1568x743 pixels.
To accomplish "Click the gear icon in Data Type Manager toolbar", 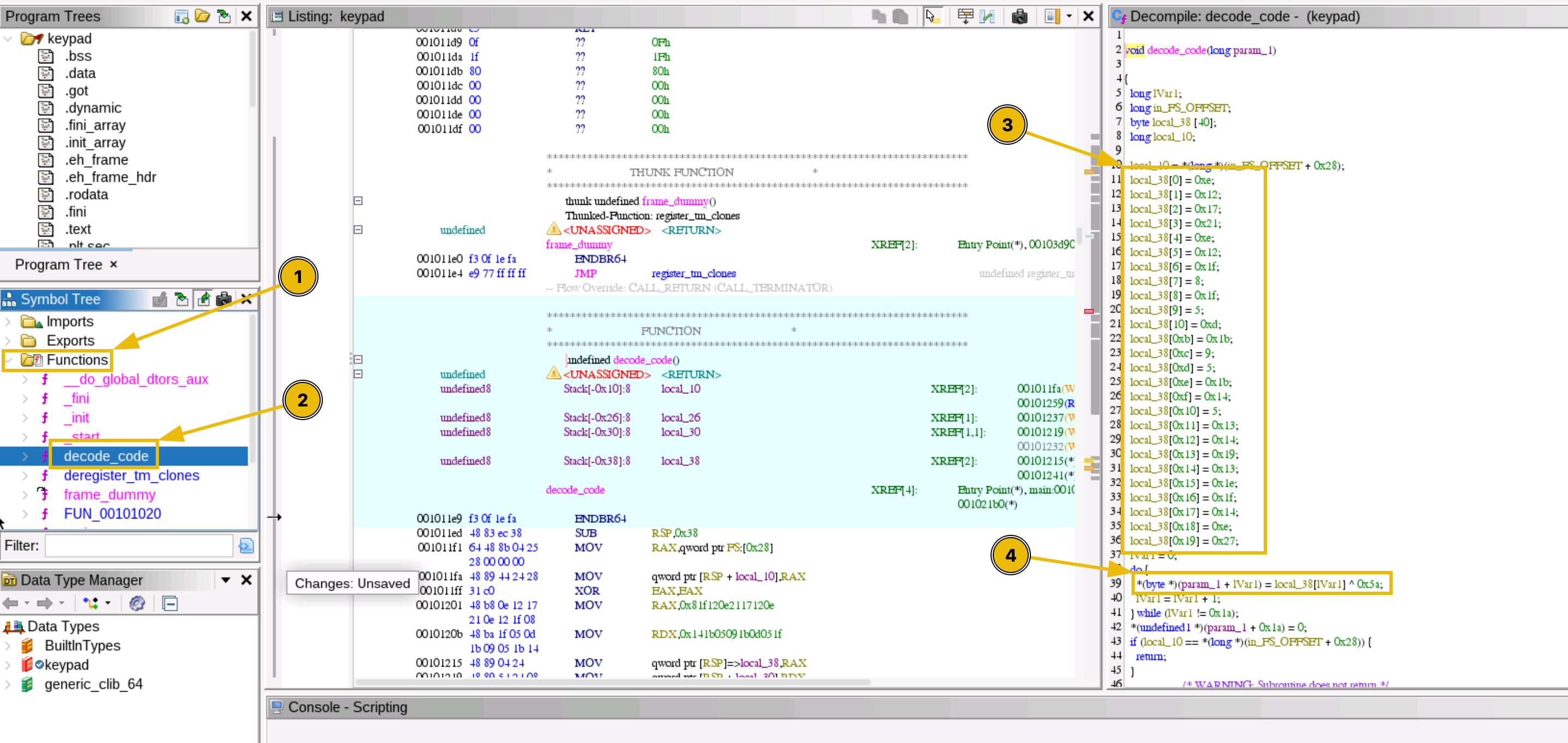I will pyautogui.click(x=137, y=603).
